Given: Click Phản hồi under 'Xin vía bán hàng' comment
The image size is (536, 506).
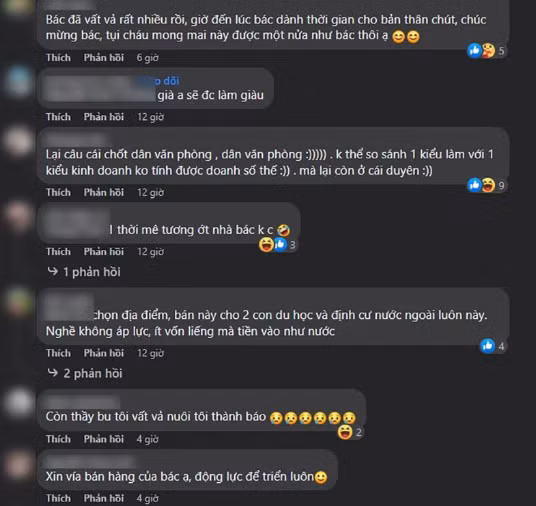Looking at the screenshot, I should [104, 498].
